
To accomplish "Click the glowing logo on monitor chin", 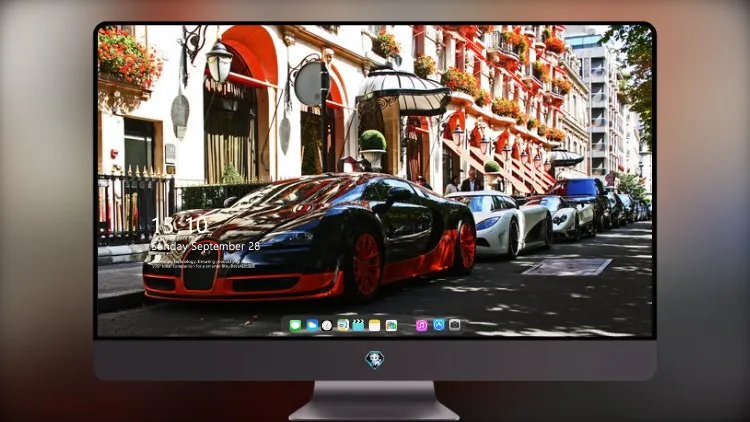I will (375, 359).
